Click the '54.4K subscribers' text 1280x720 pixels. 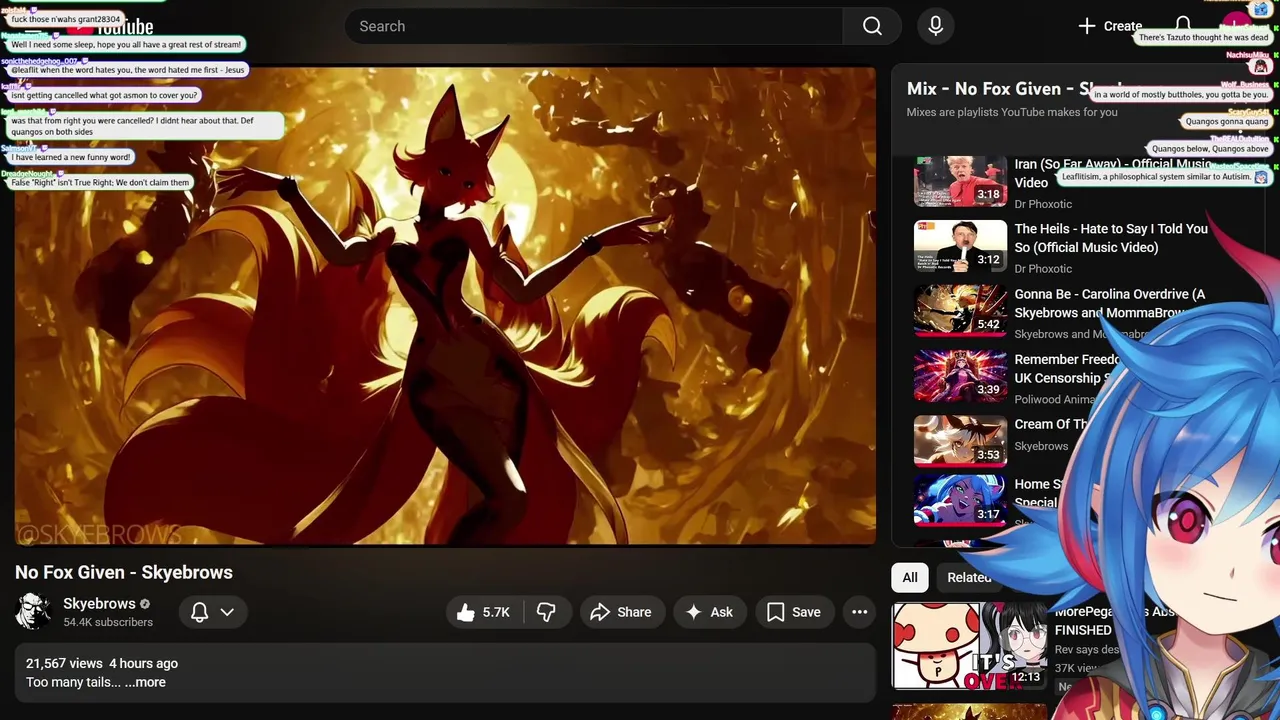pos(108,622)
